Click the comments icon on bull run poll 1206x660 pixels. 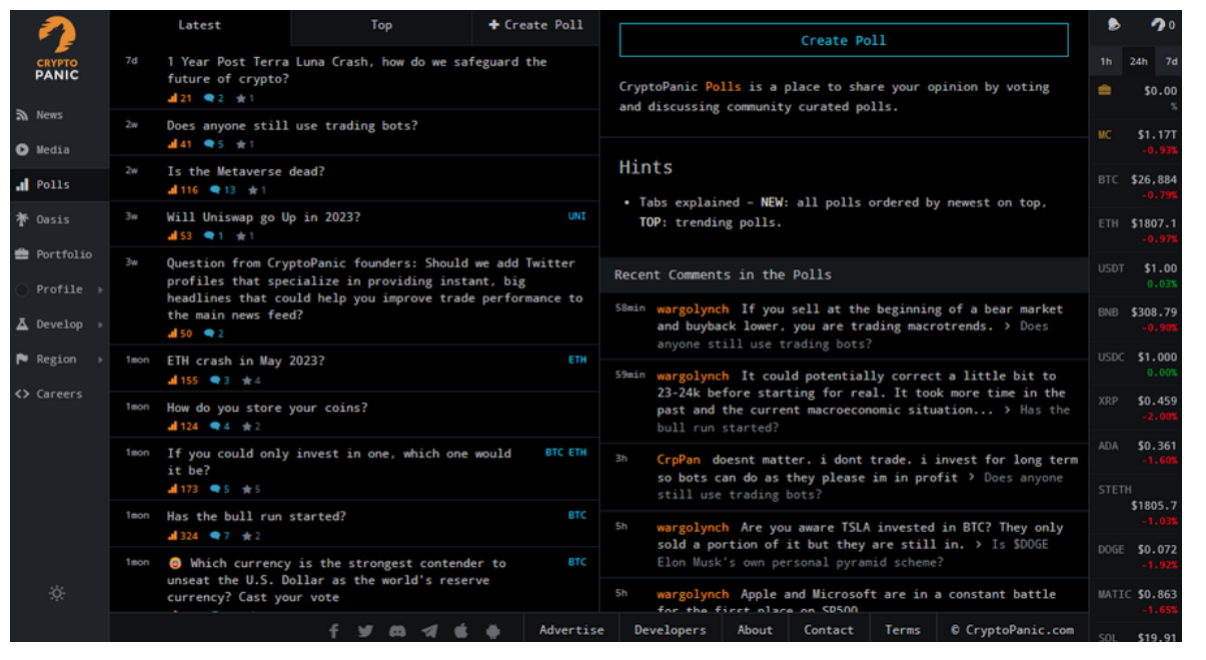click(215, 535)
